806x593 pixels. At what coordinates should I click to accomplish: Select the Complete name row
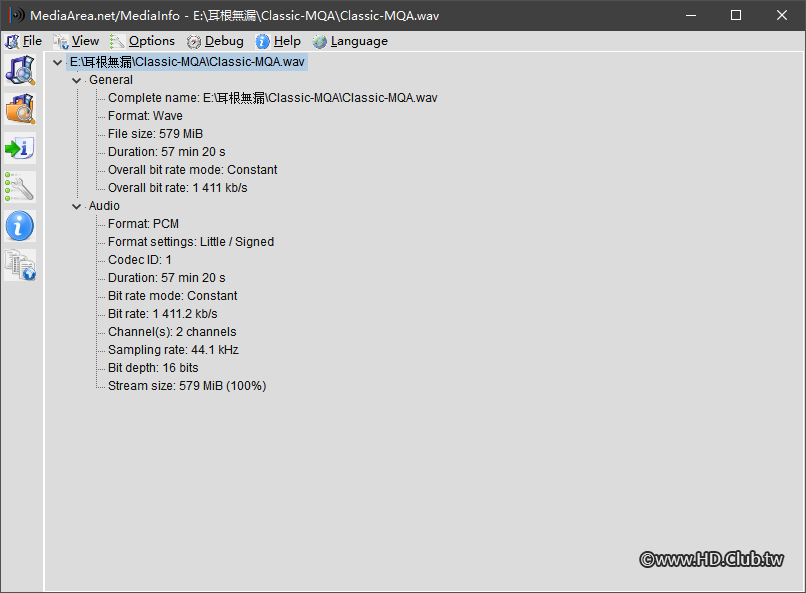(272, 98)
